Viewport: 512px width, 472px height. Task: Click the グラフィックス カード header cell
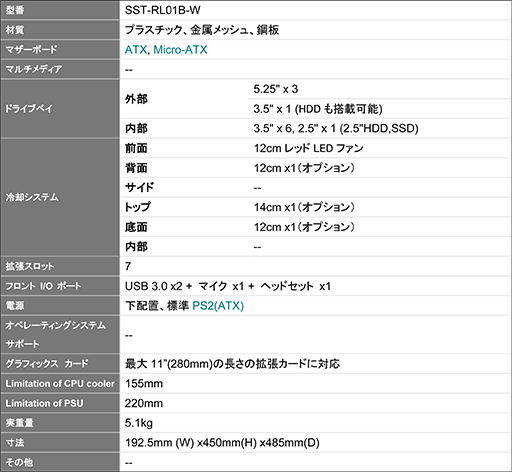pyautogui.click(x=60, y=364)
